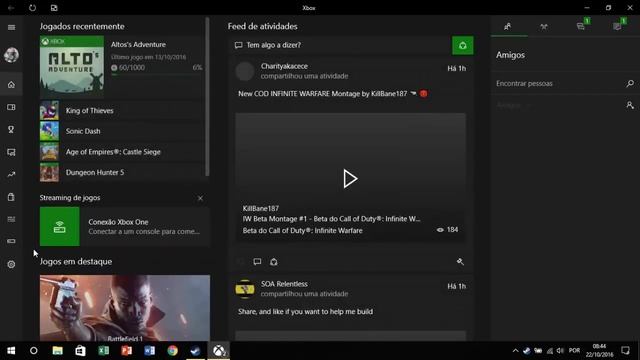640x360 pixels.
Task: Open Chrome from the taskbar
Action: pos(172,351)
